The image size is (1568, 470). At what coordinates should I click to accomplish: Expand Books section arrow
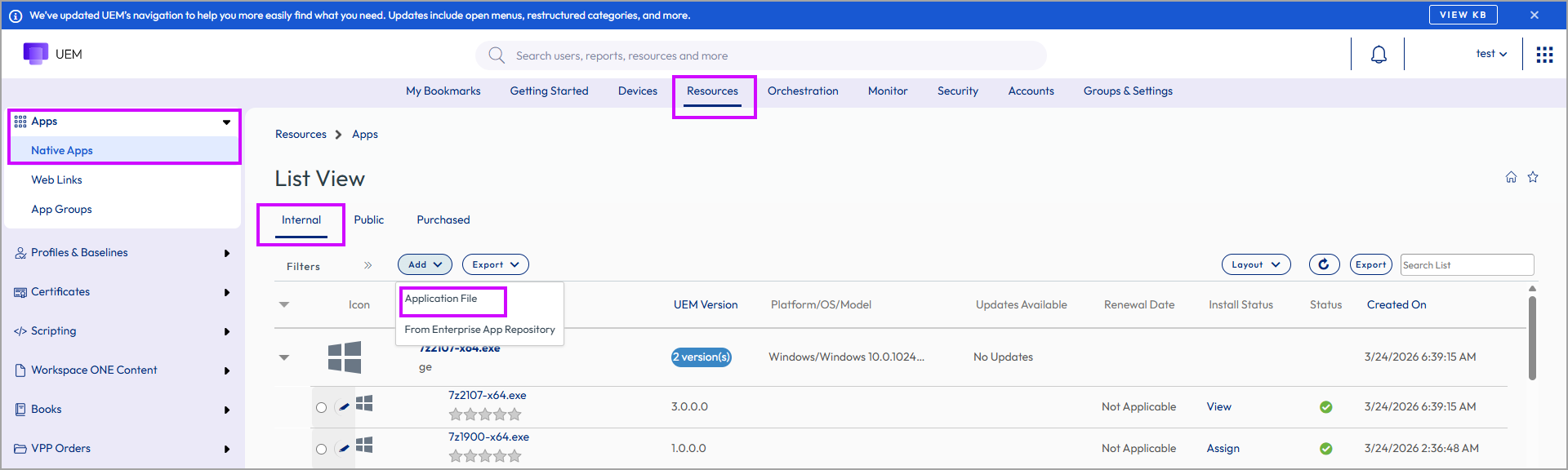[x=227, y=410]
